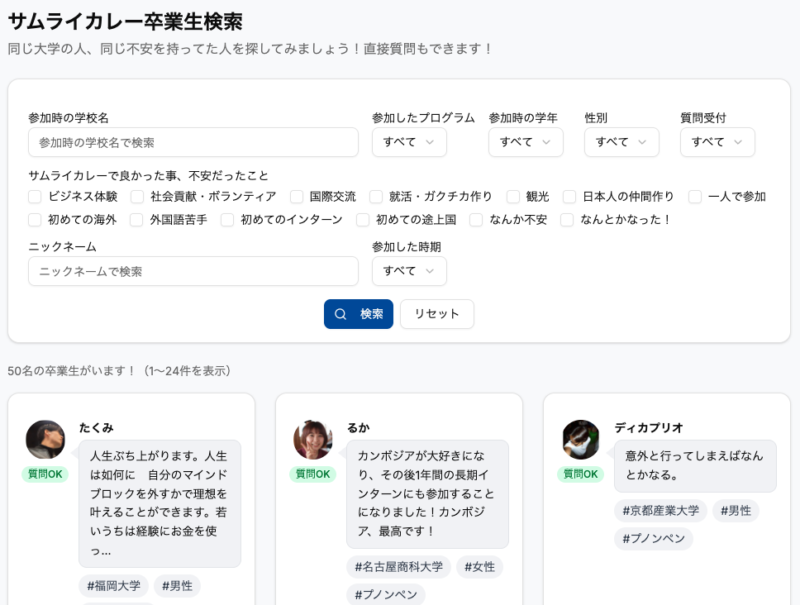Tick the なんとかなった！ checkbox

click(x=567, y=220)
